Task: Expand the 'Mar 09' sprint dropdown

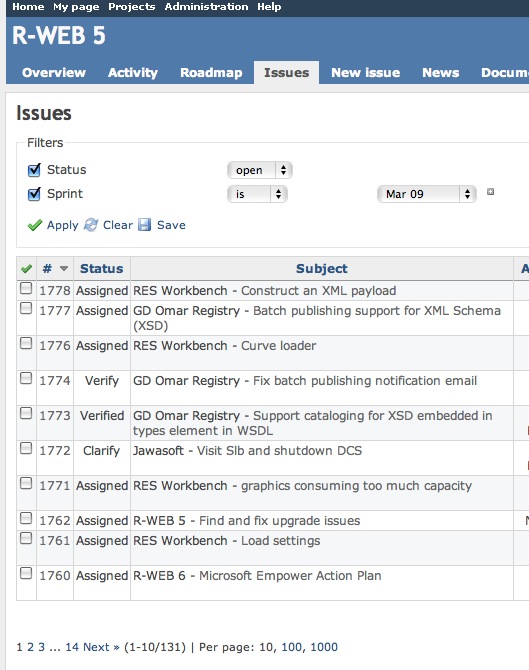Action: point(426,194)
